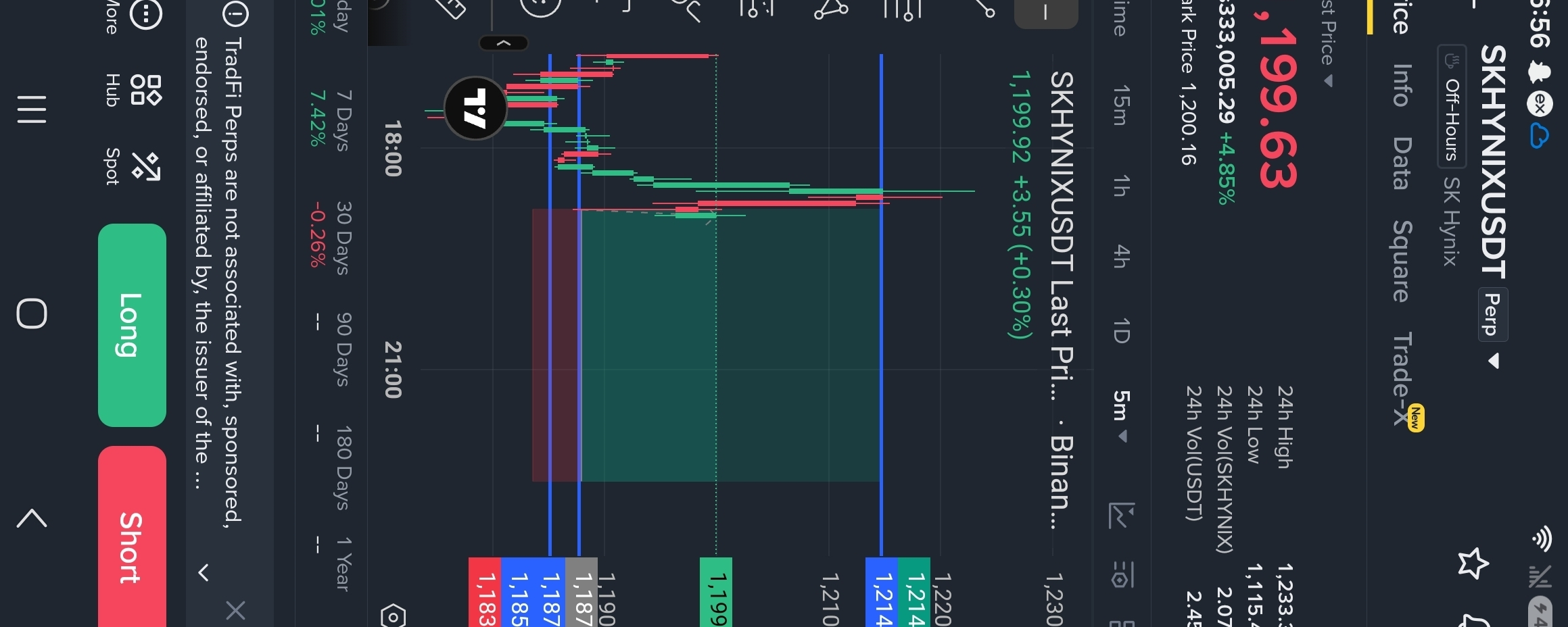Dismiss the TradFi Perps notice
1568x627 pixels.
click(235, 610)
